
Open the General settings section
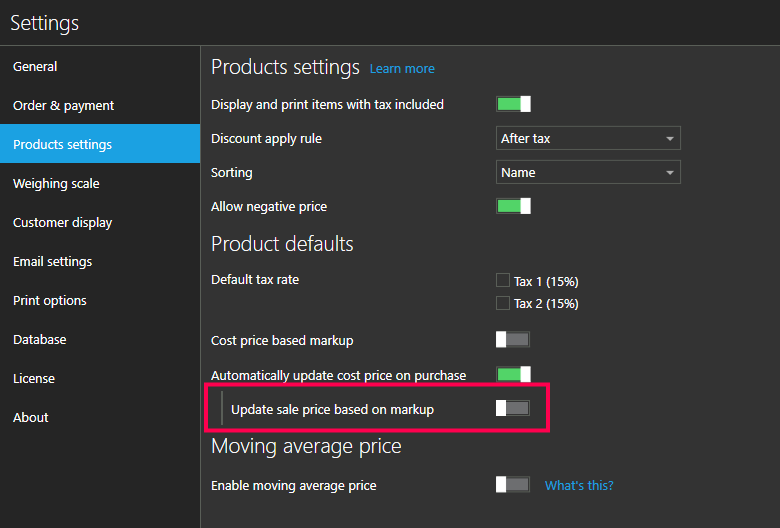click(x=35, y=67)
